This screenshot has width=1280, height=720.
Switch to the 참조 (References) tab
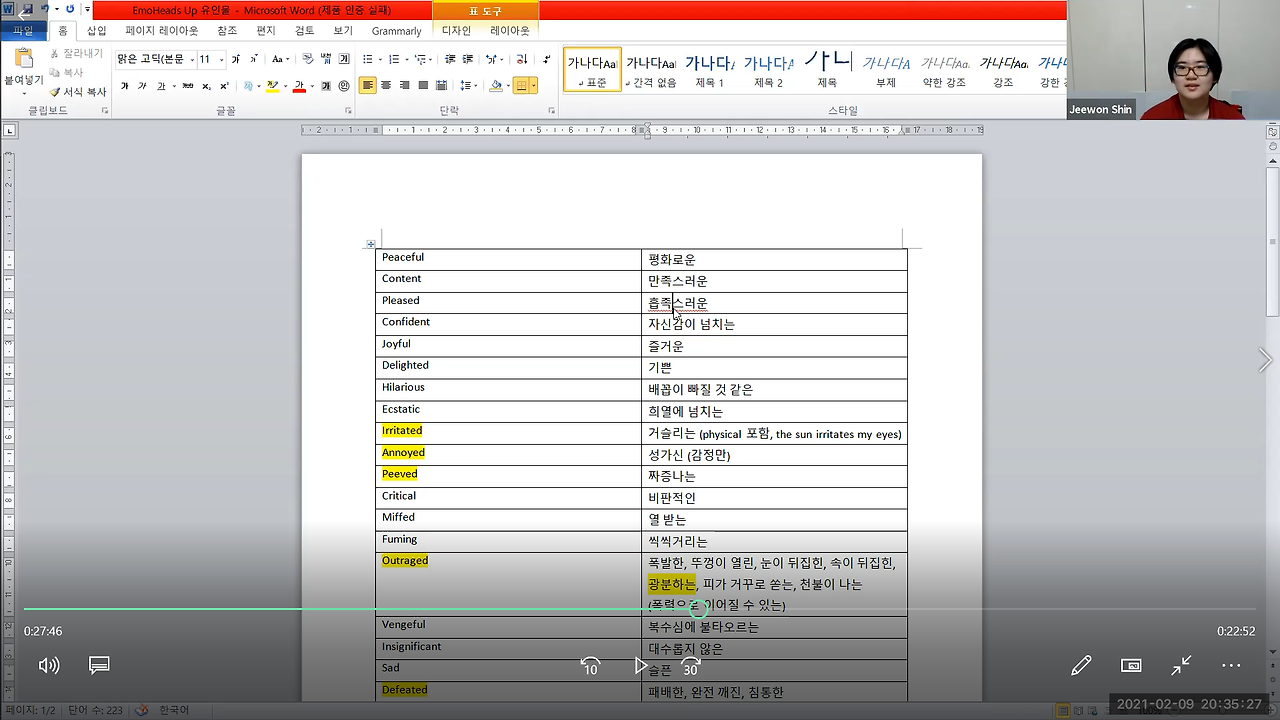(x=227, y=31)
